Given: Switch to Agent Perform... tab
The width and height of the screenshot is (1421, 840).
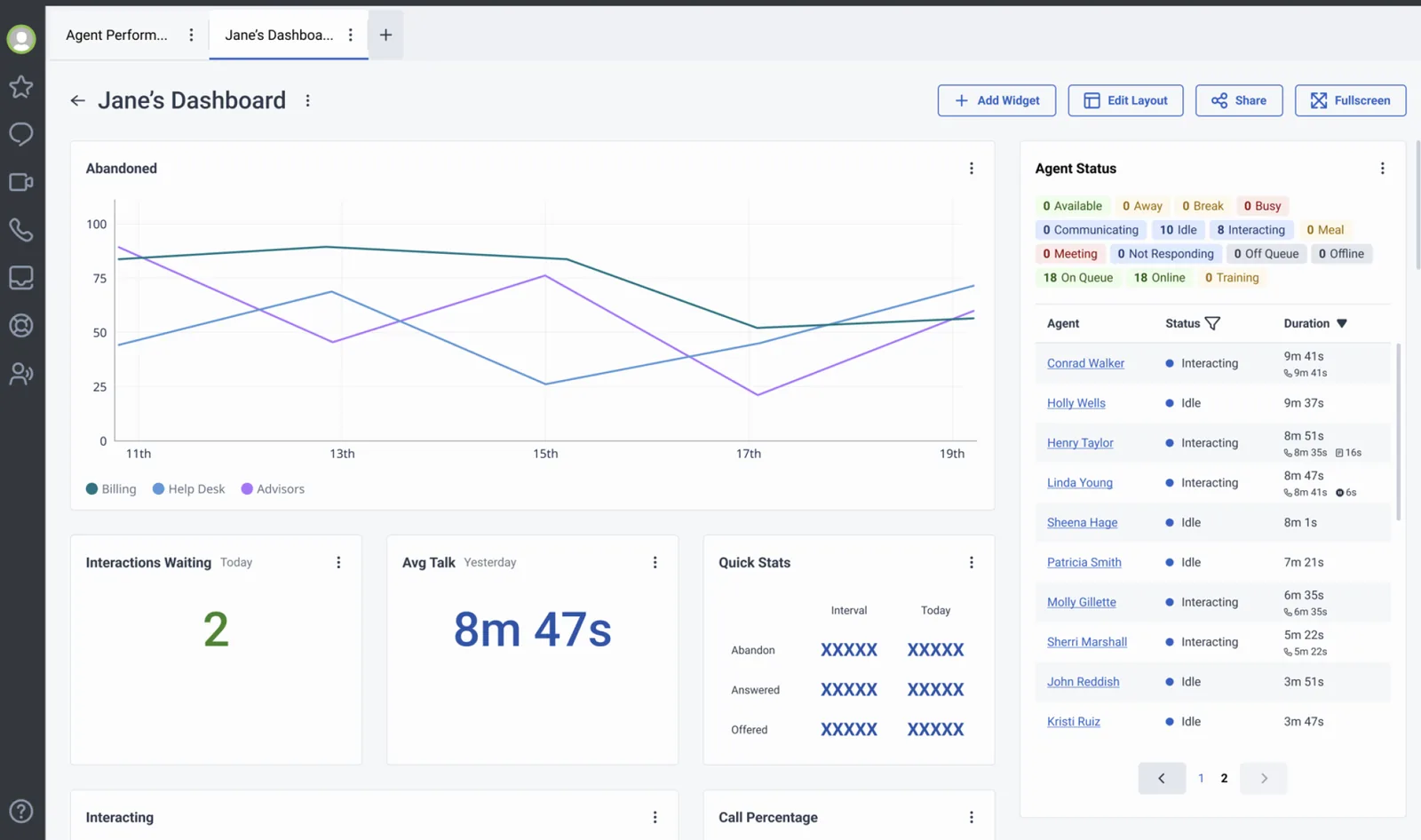Looking at the screenshot, I should click(116, 36).
